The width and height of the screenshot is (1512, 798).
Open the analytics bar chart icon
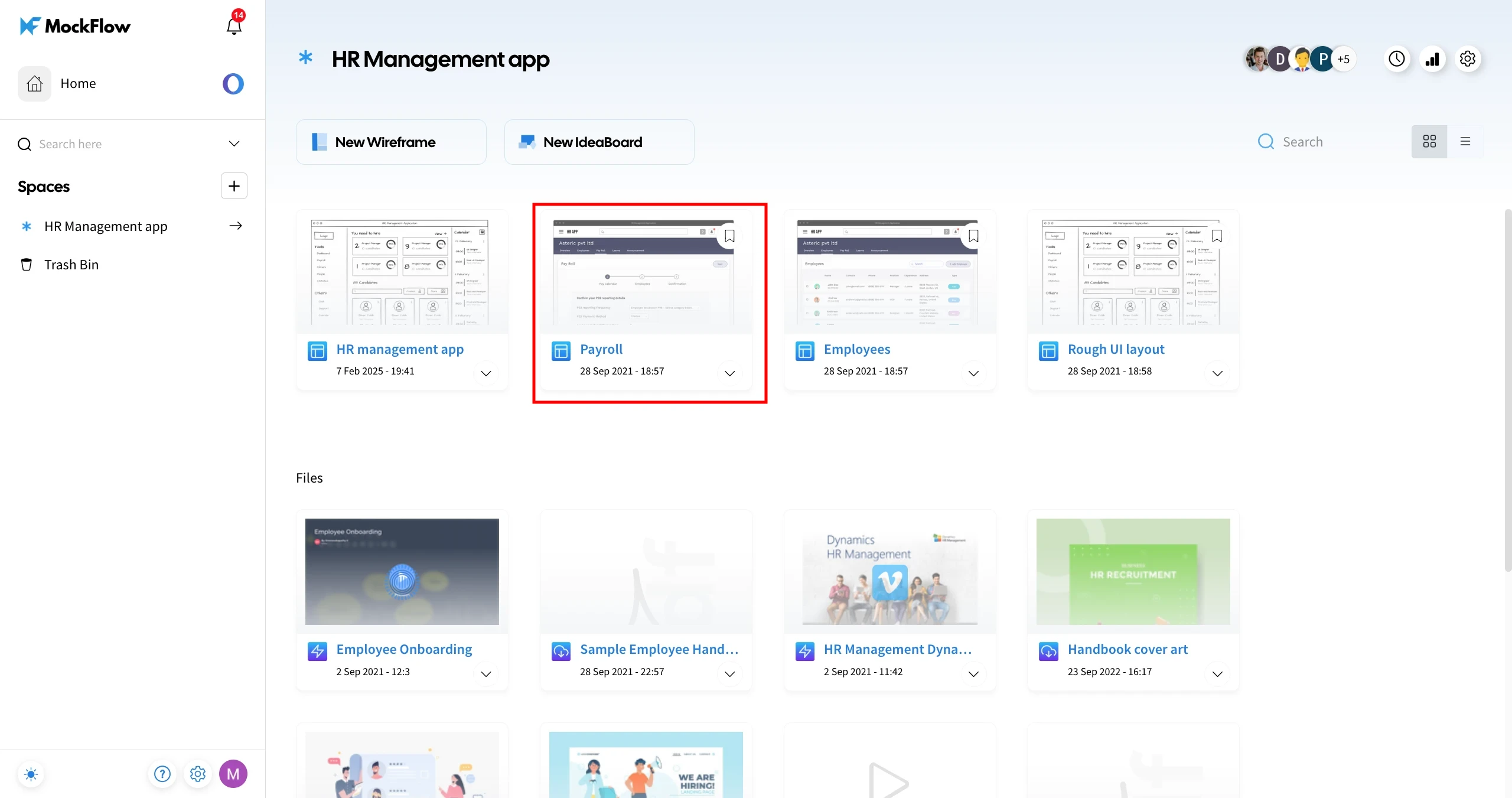[x=1432, y=59]
